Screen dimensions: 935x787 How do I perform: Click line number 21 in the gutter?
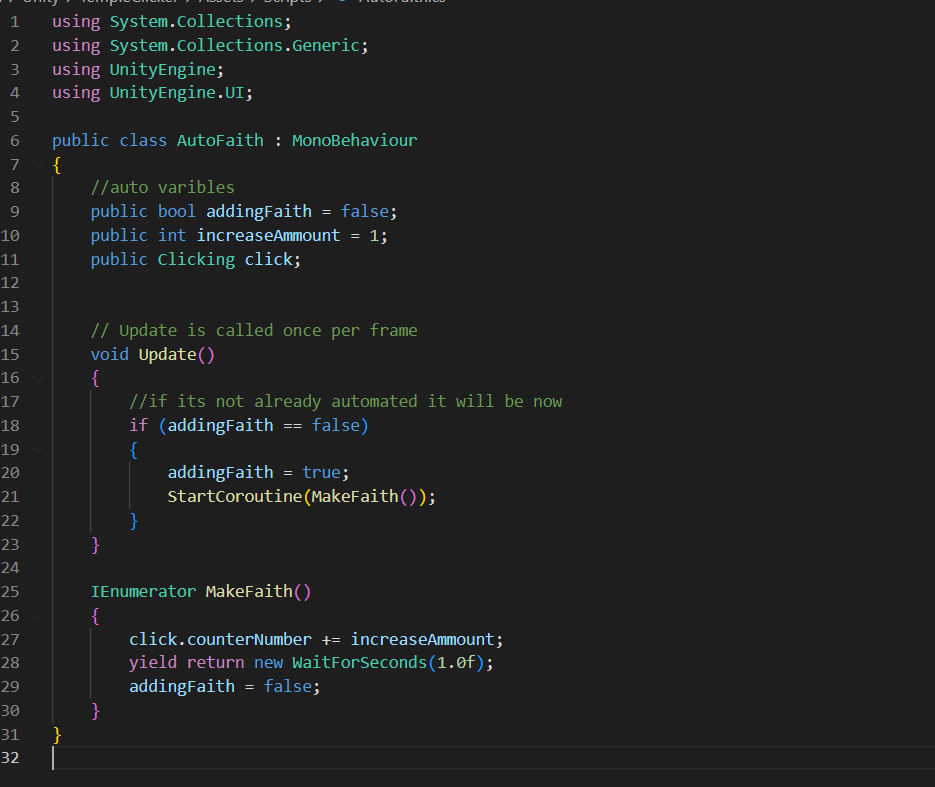point(11,497)
